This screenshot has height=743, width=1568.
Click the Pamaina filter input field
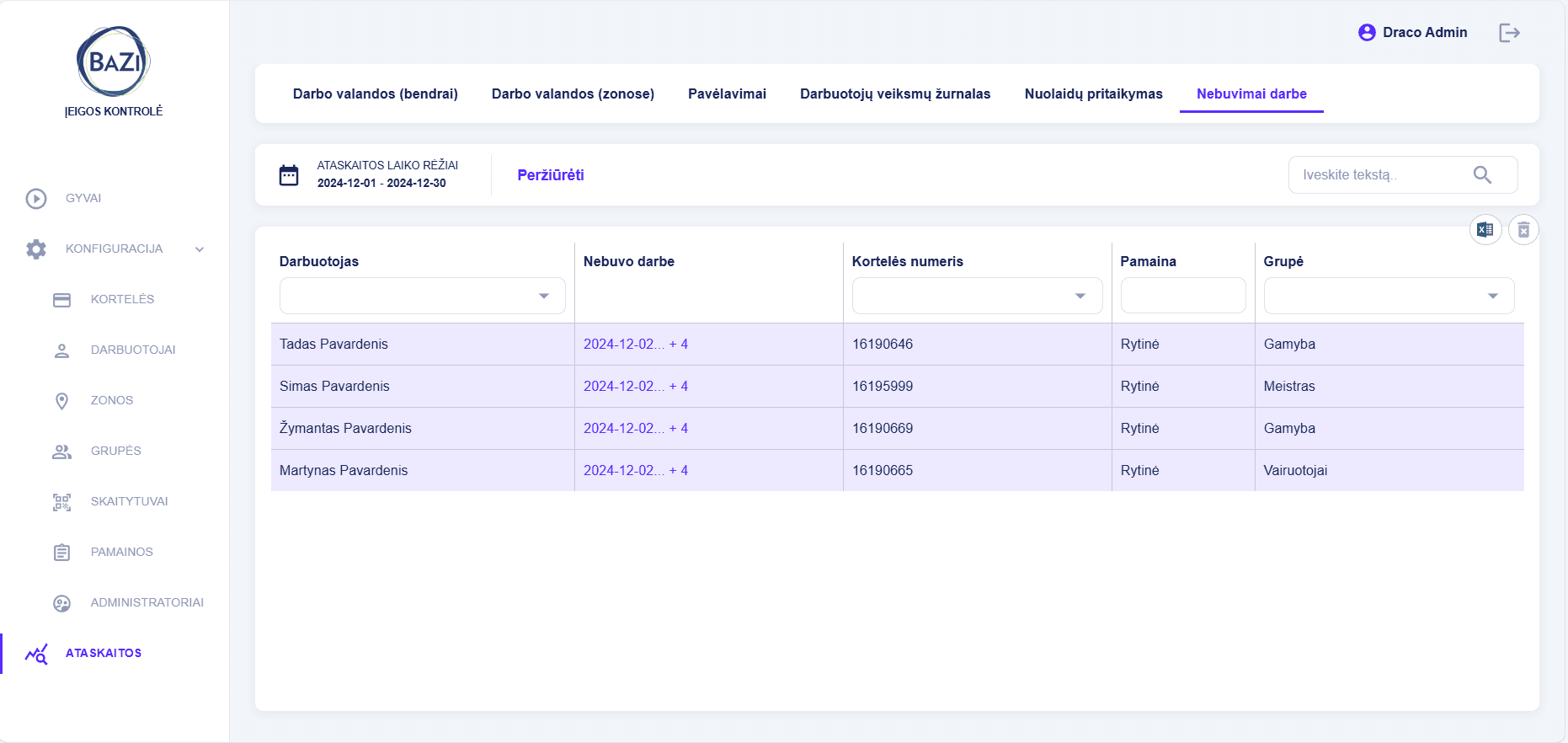(x=1183, y=296)
